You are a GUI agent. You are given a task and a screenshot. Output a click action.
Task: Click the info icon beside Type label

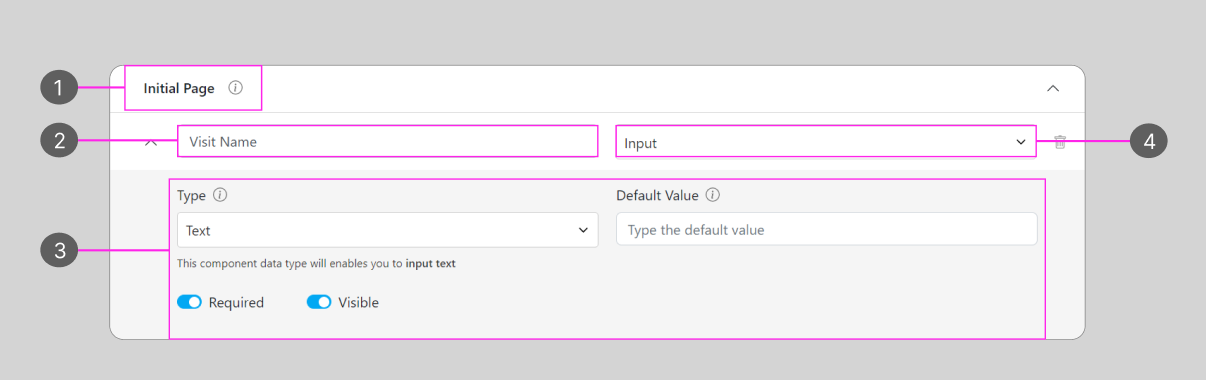tap(220, 195)
